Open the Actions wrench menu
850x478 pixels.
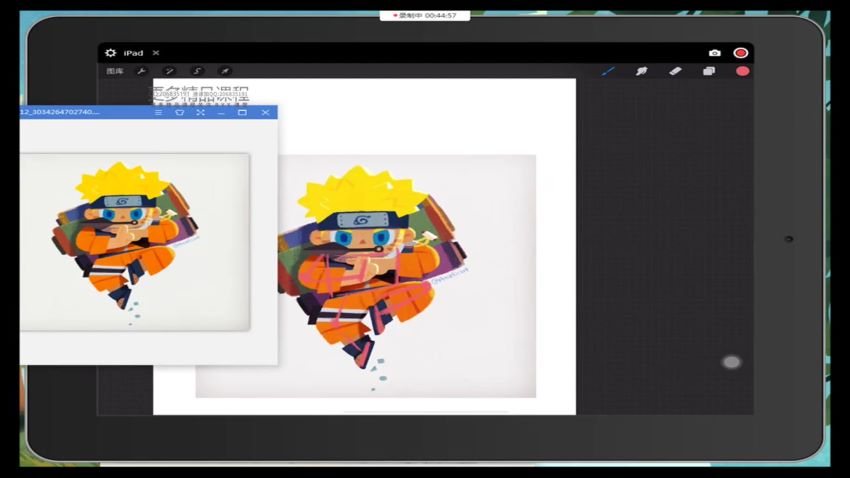141,71
